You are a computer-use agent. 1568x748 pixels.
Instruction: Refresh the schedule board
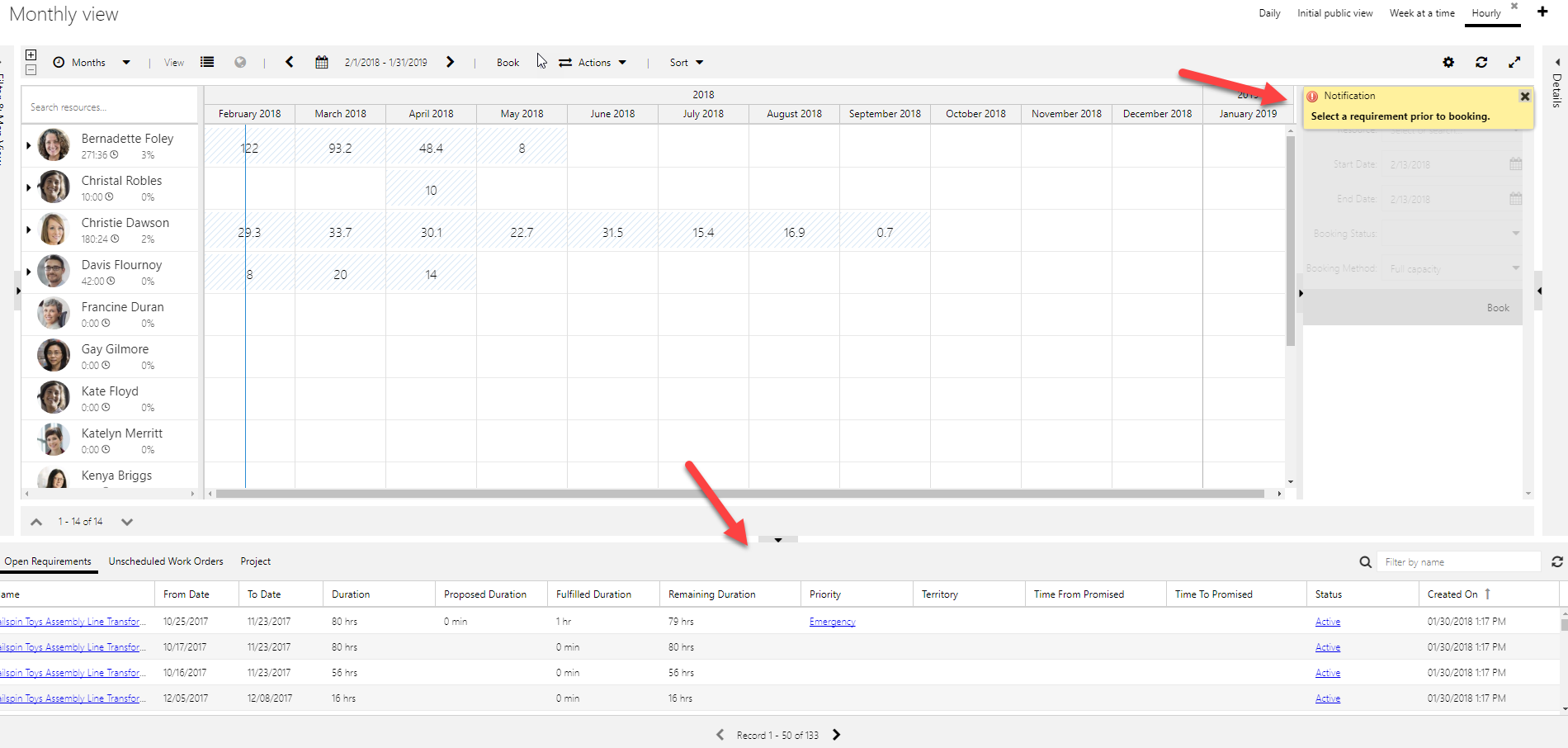pyautogui.click(x=1481, y=63)
